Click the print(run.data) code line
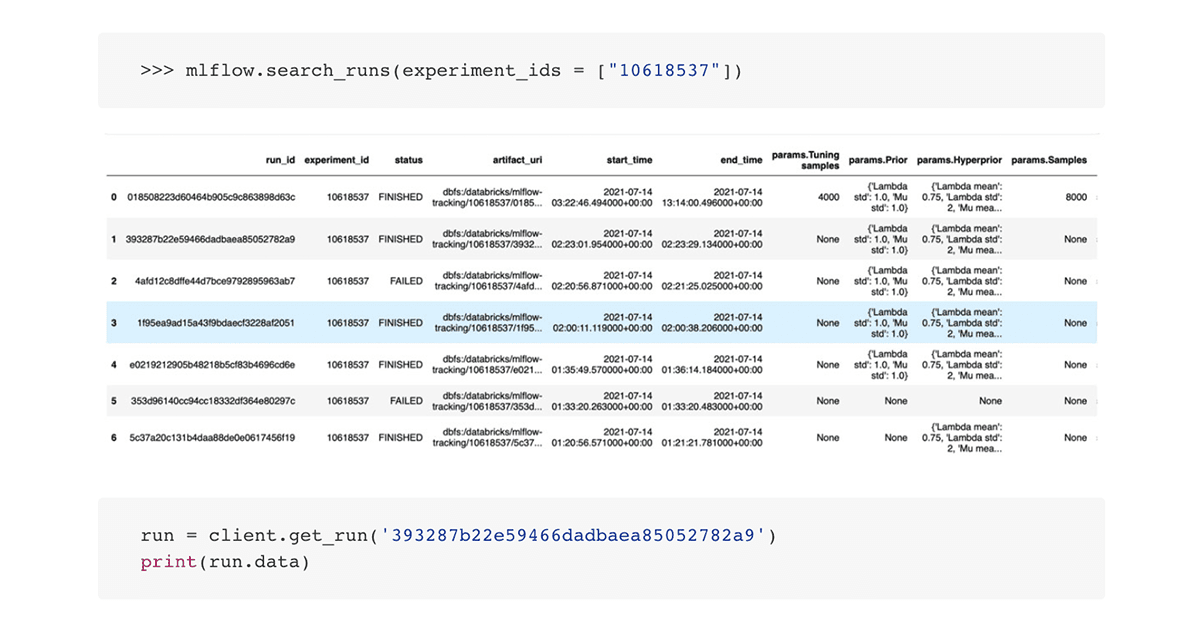 pos(225,563)
